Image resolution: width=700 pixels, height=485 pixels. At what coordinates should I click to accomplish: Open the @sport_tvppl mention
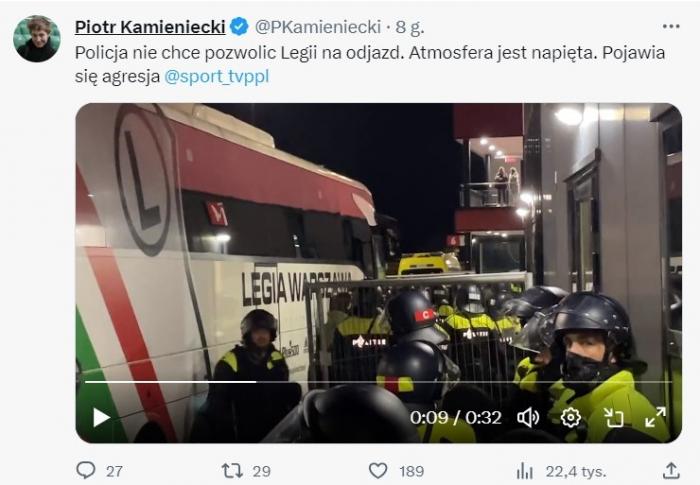point(217,76)
